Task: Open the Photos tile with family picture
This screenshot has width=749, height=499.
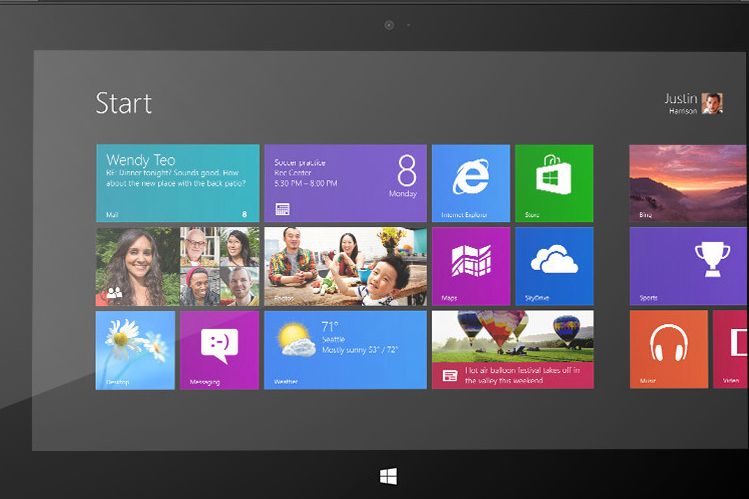Action: pyautogui.click(x=345, y=266)
